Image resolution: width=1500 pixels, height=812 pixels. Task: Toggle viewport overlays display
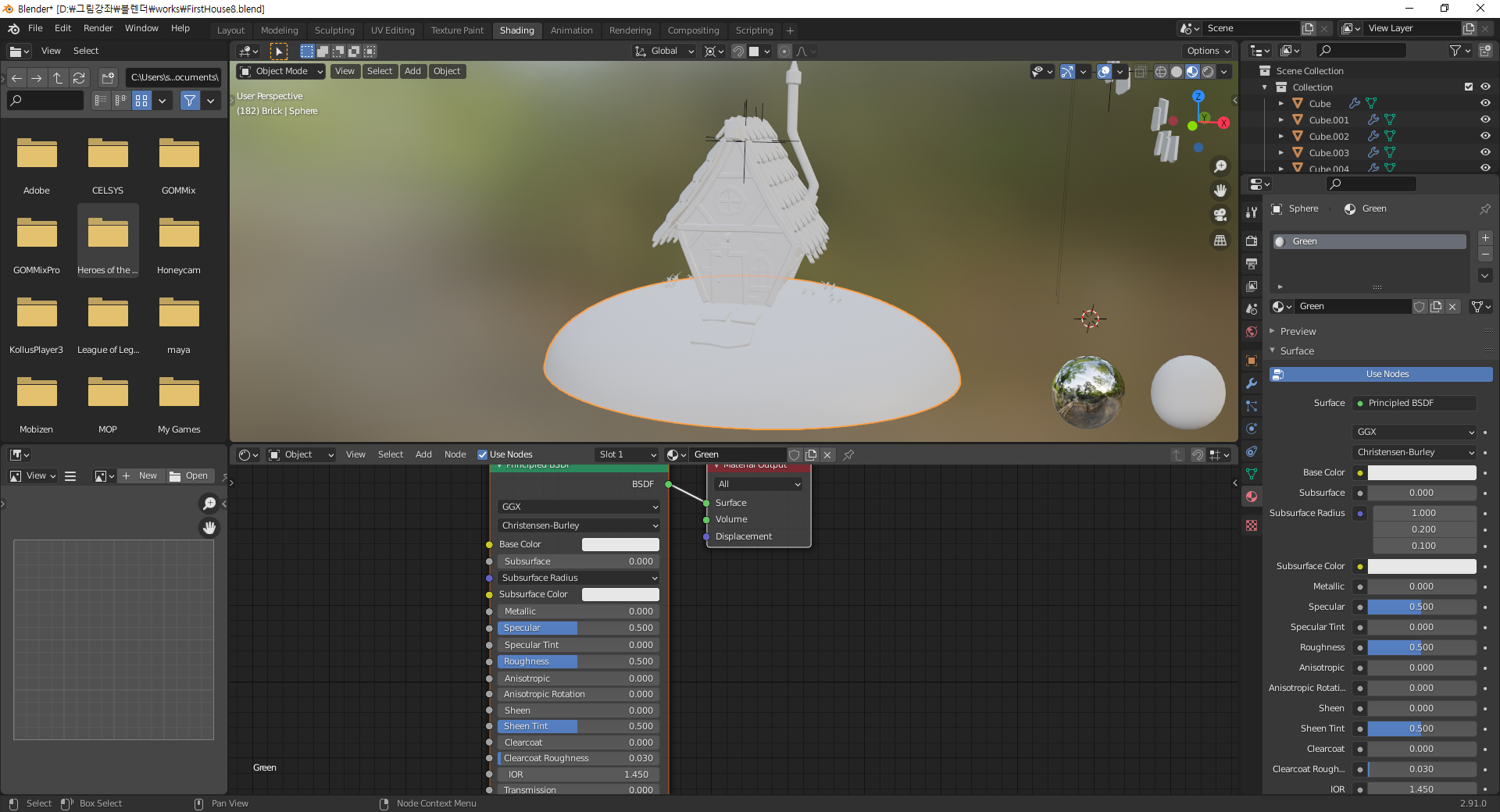tap(1104, 72)
